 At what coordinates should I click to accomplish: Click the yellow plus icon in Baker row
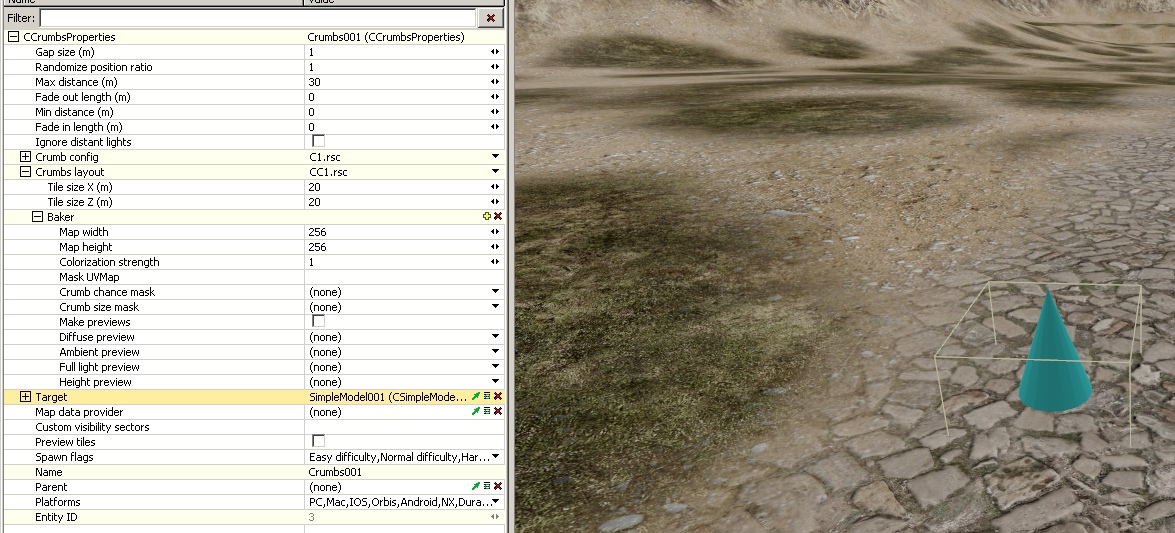click(x=487, y=217)
